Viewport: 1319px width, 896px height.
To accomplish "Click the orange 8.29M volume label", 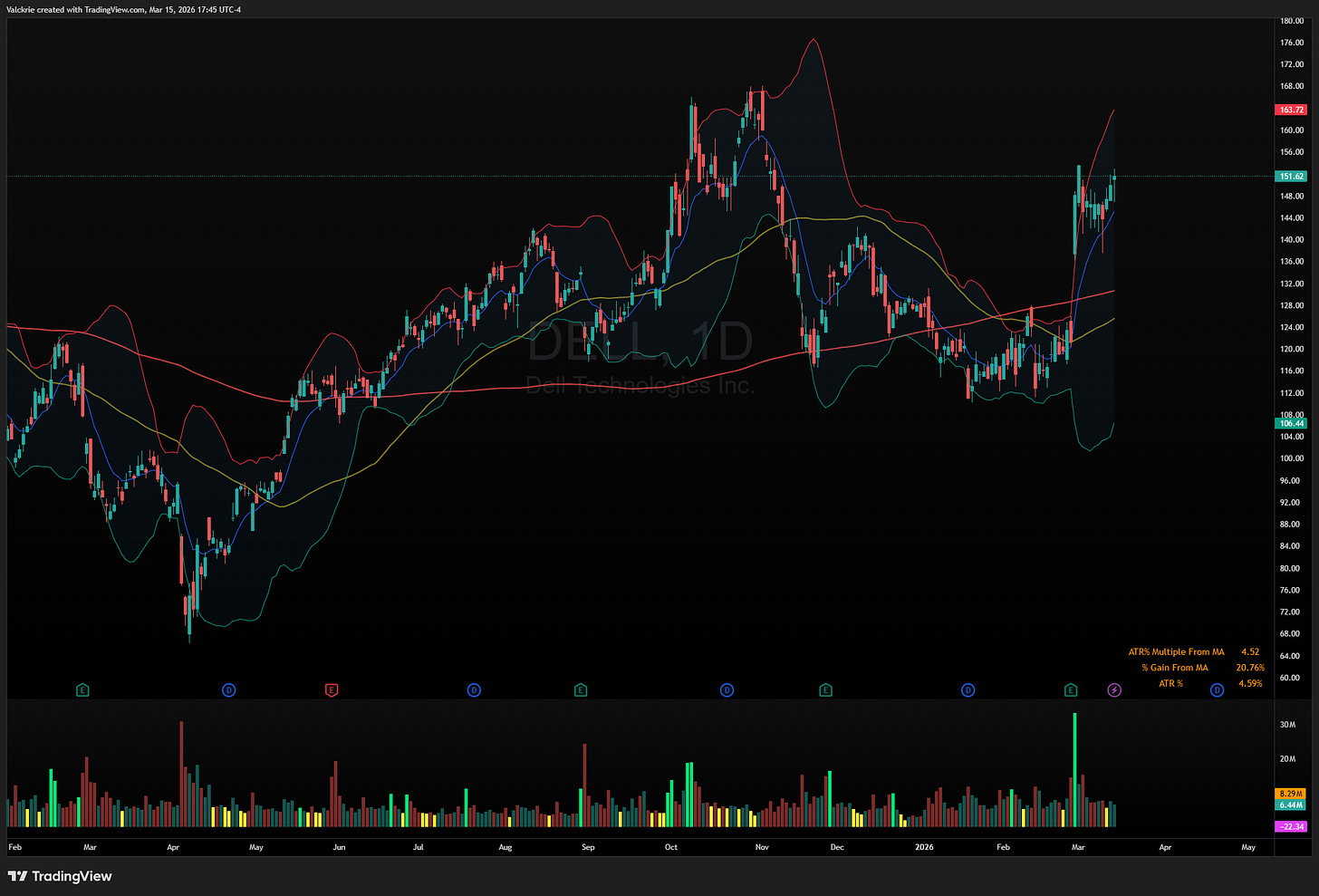I will (1291, 794).
